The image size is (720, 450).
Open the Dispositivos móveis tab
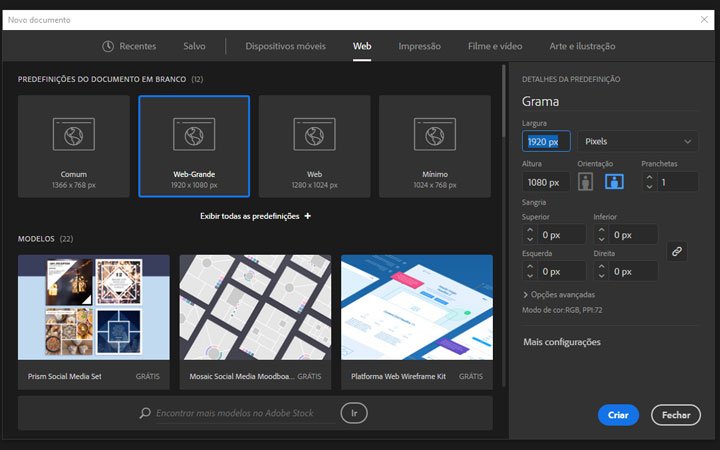point(285,46)
